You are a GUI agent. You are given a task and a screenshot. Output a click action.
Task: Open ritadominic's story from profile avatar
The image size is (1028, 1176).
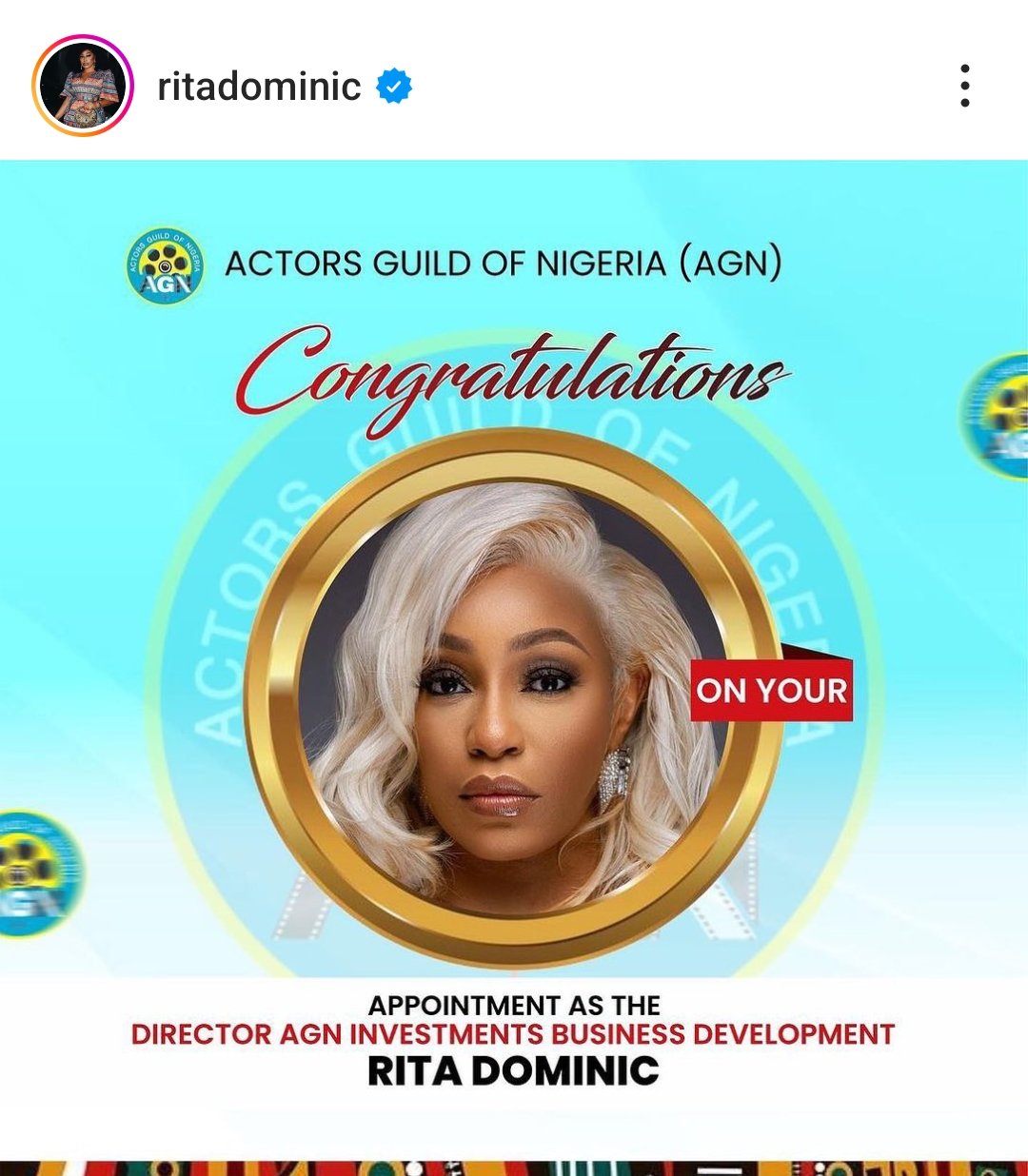click(x=83, y=86)
